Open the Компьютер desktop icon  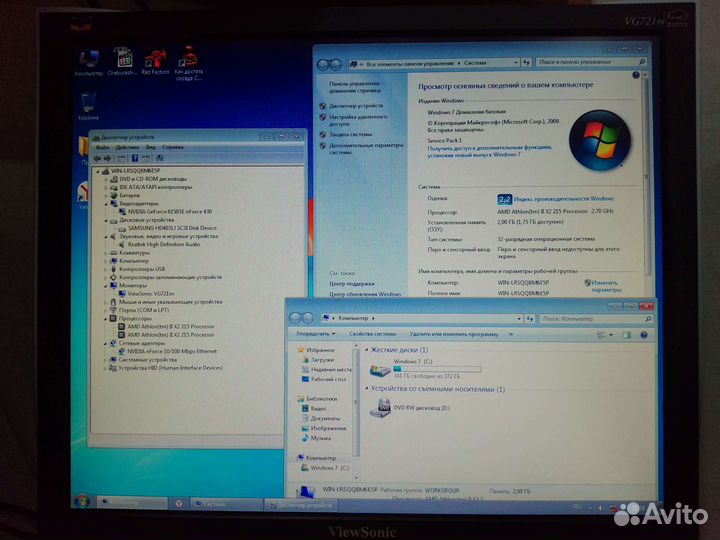tap(89, 62)
